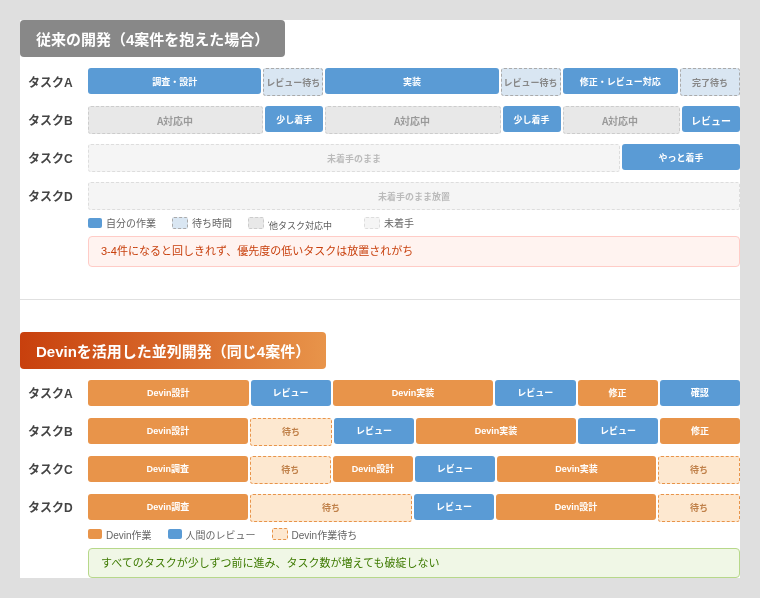Click the Devin作業 orange legend swatch

coord(95,535)
